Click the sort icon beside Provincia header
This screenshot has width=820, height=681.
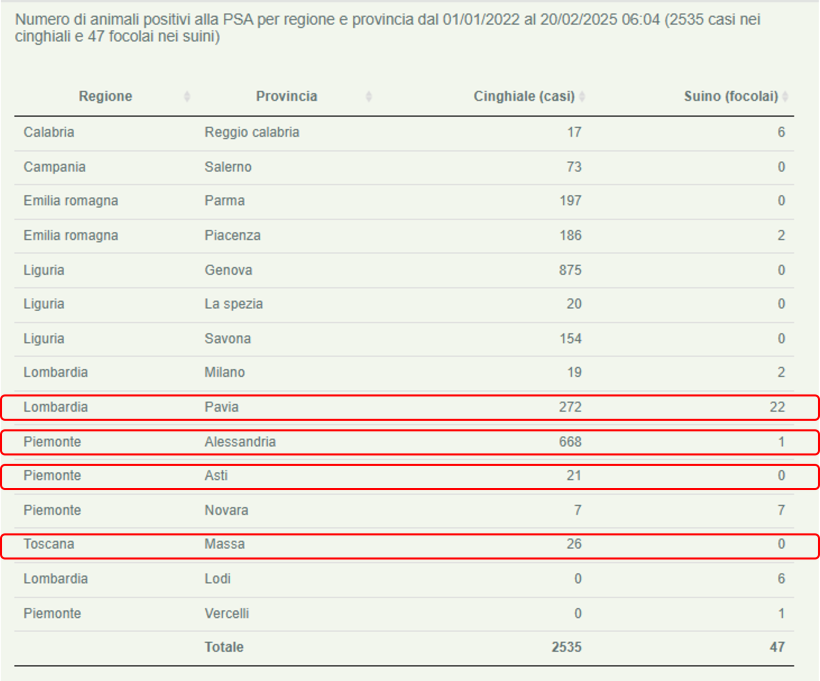(x=368, y=96)
